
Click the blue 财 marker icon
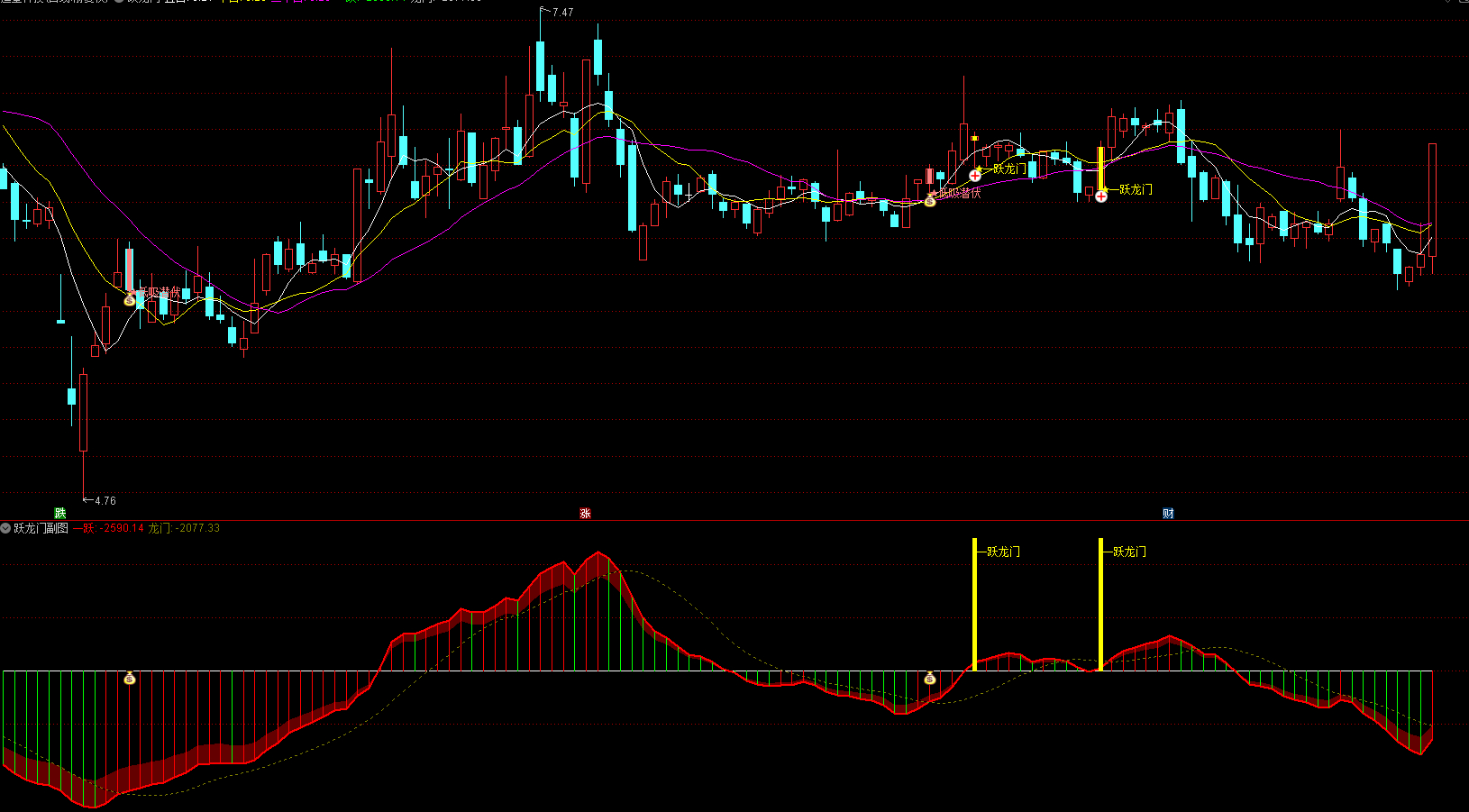click(x=1168, y=514)
